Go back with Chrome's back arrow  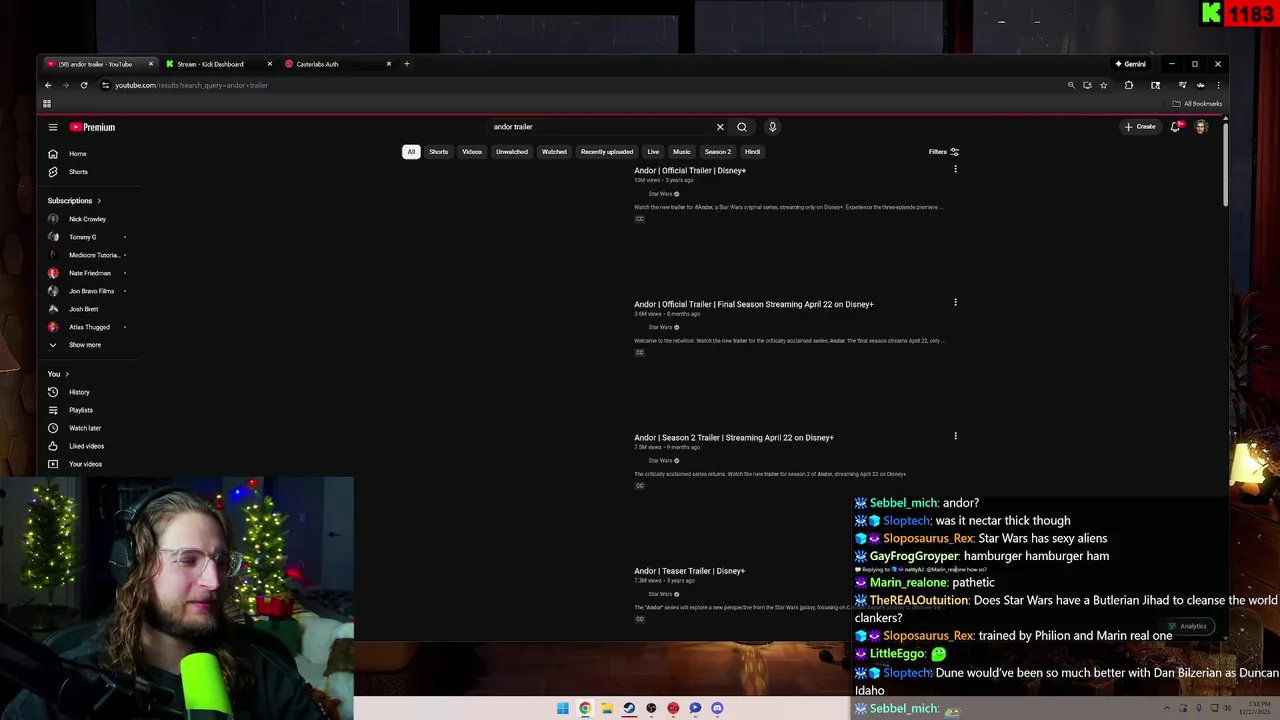click(48, 85)
